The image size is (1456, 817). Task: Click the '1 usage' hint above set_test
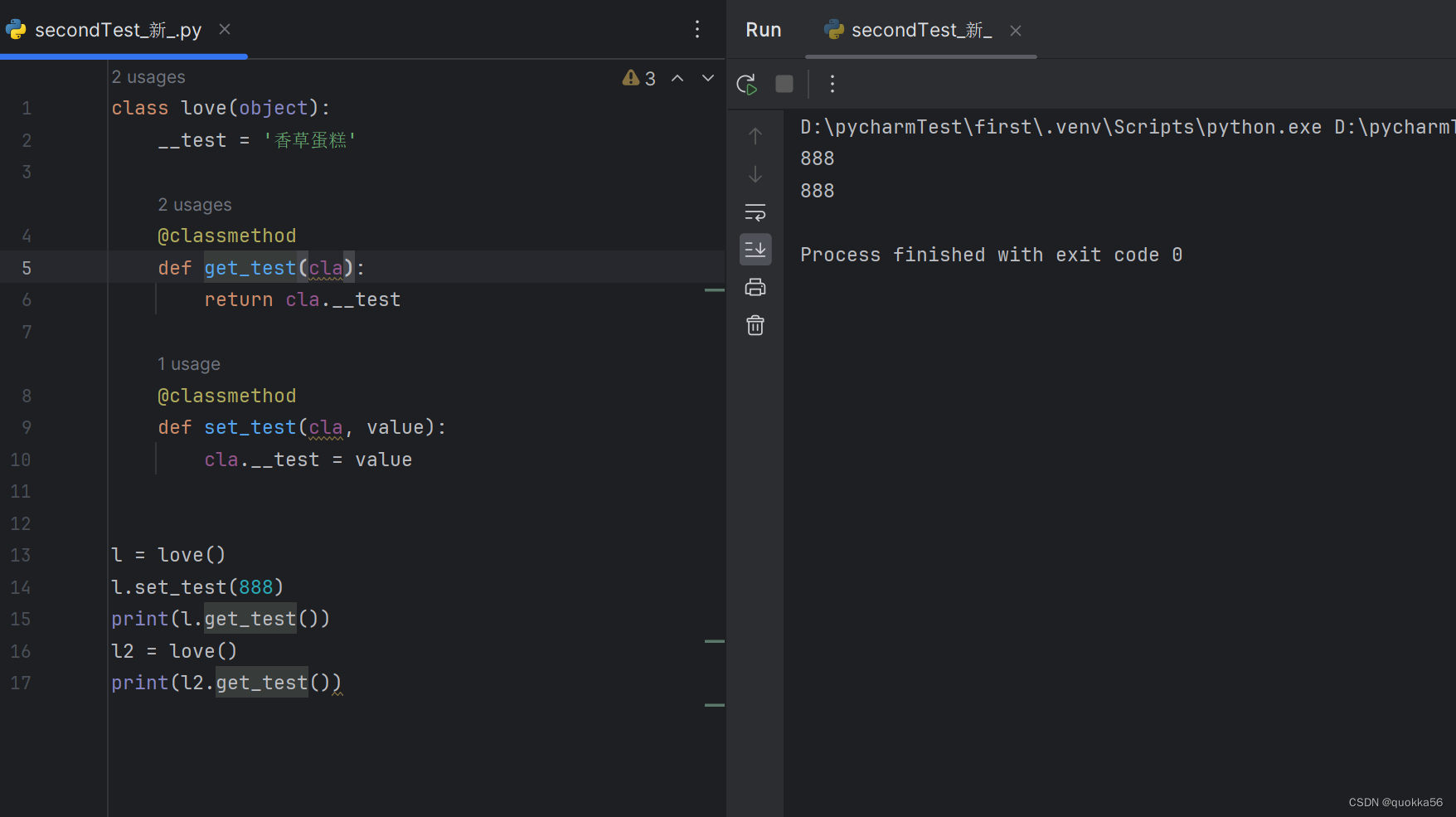(x=189, y=364)
